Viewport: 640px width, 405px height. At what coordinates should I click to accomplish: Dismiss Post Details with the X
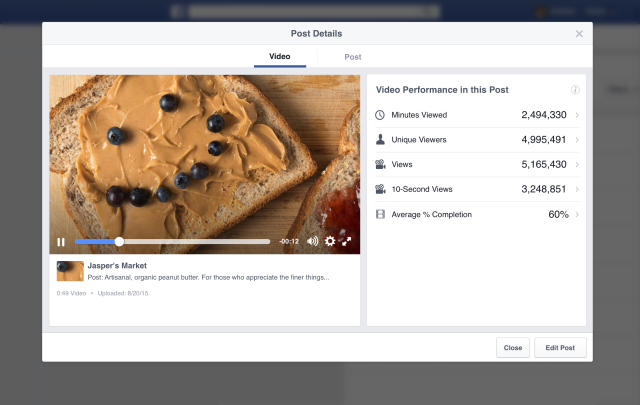pyautogui.click(x=579, y=33)
